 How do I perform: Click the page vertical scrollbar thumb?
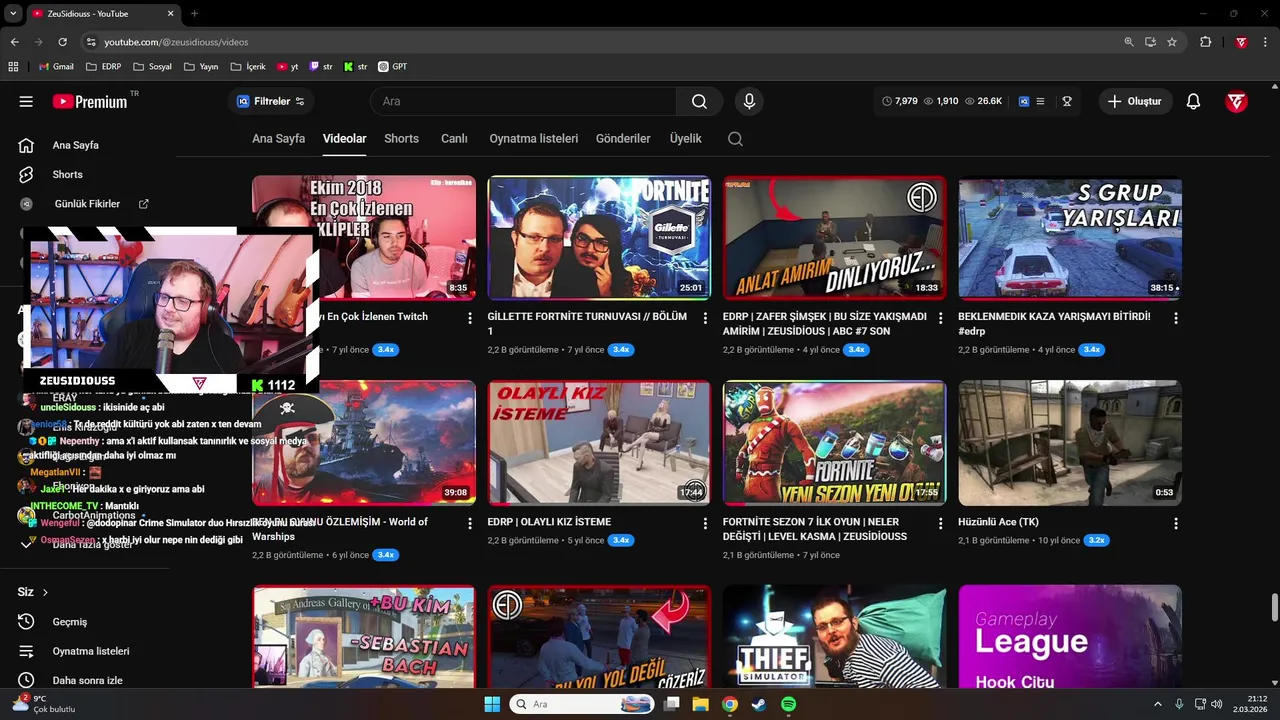click(1274, 607)
